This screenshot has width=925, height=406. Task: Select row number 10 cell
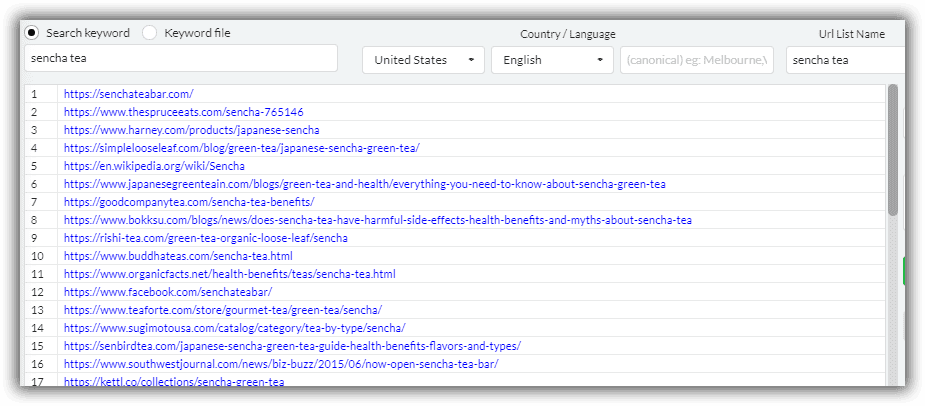click(41, 256)
